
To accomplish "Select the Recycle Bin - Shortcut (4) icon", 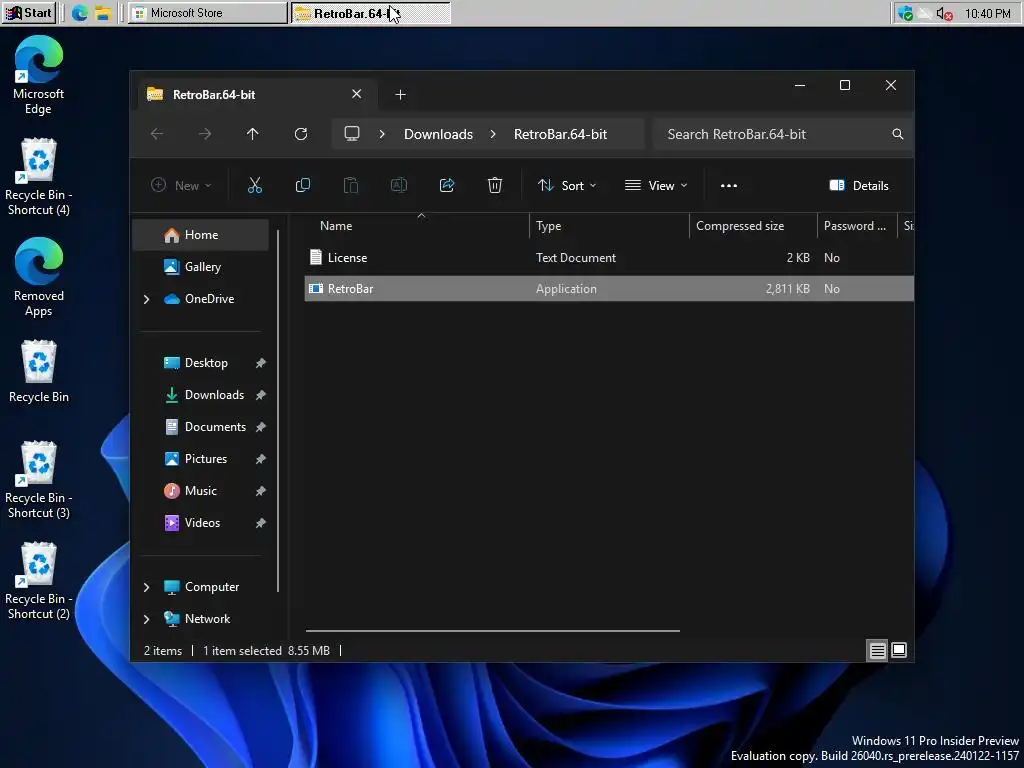I will click(x=39, y=177).
